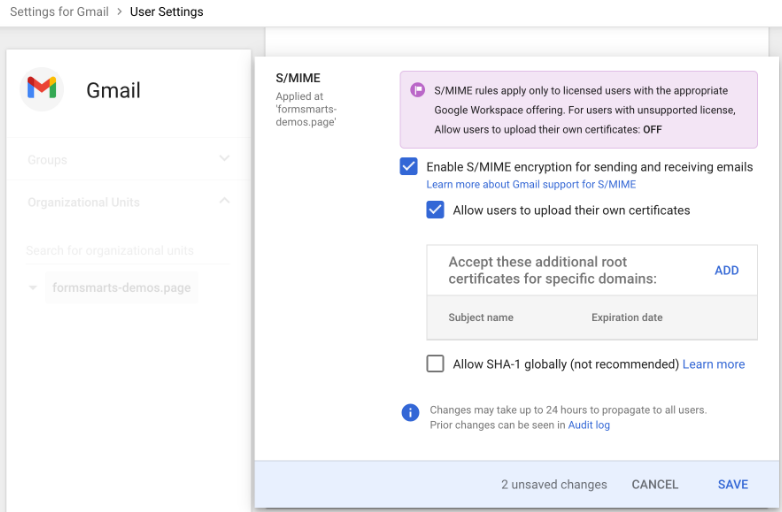Click 2 unsaved changes text
This screenshot has width=782, height=512.
[x=554, y=485]
